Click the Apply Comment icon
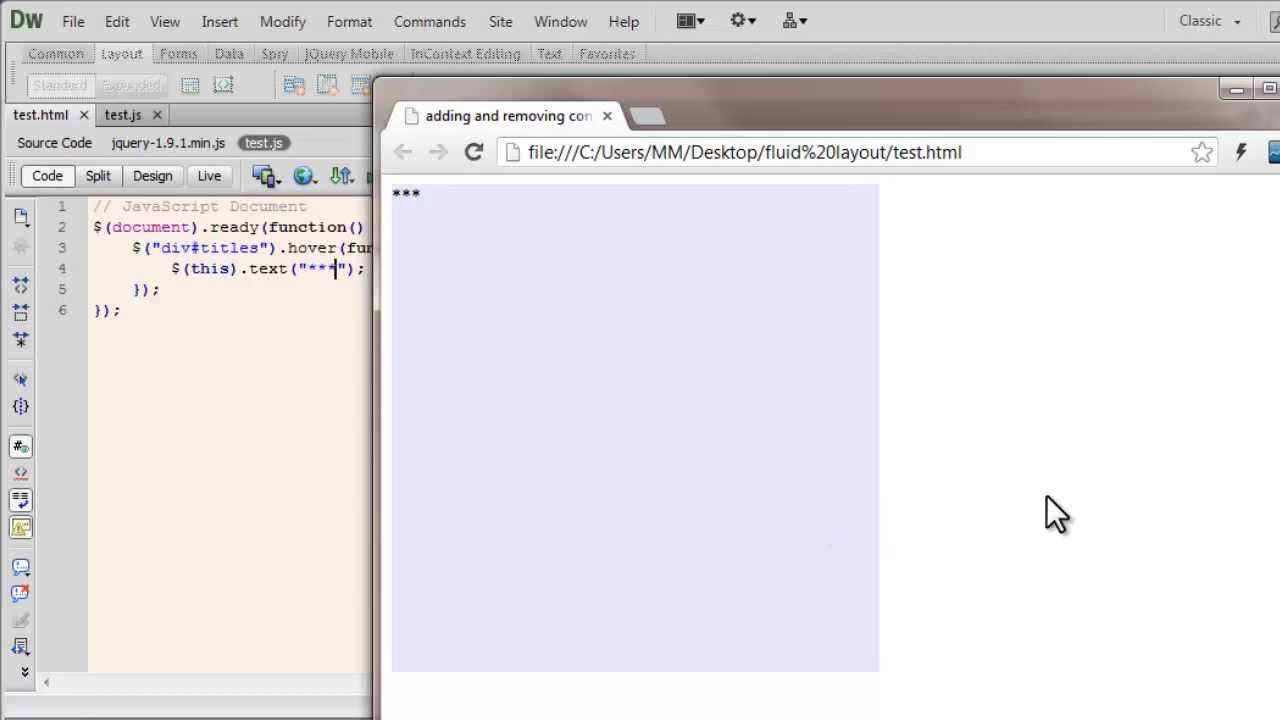The height and width of the screenshot is (720, 1280). point(21,567)
